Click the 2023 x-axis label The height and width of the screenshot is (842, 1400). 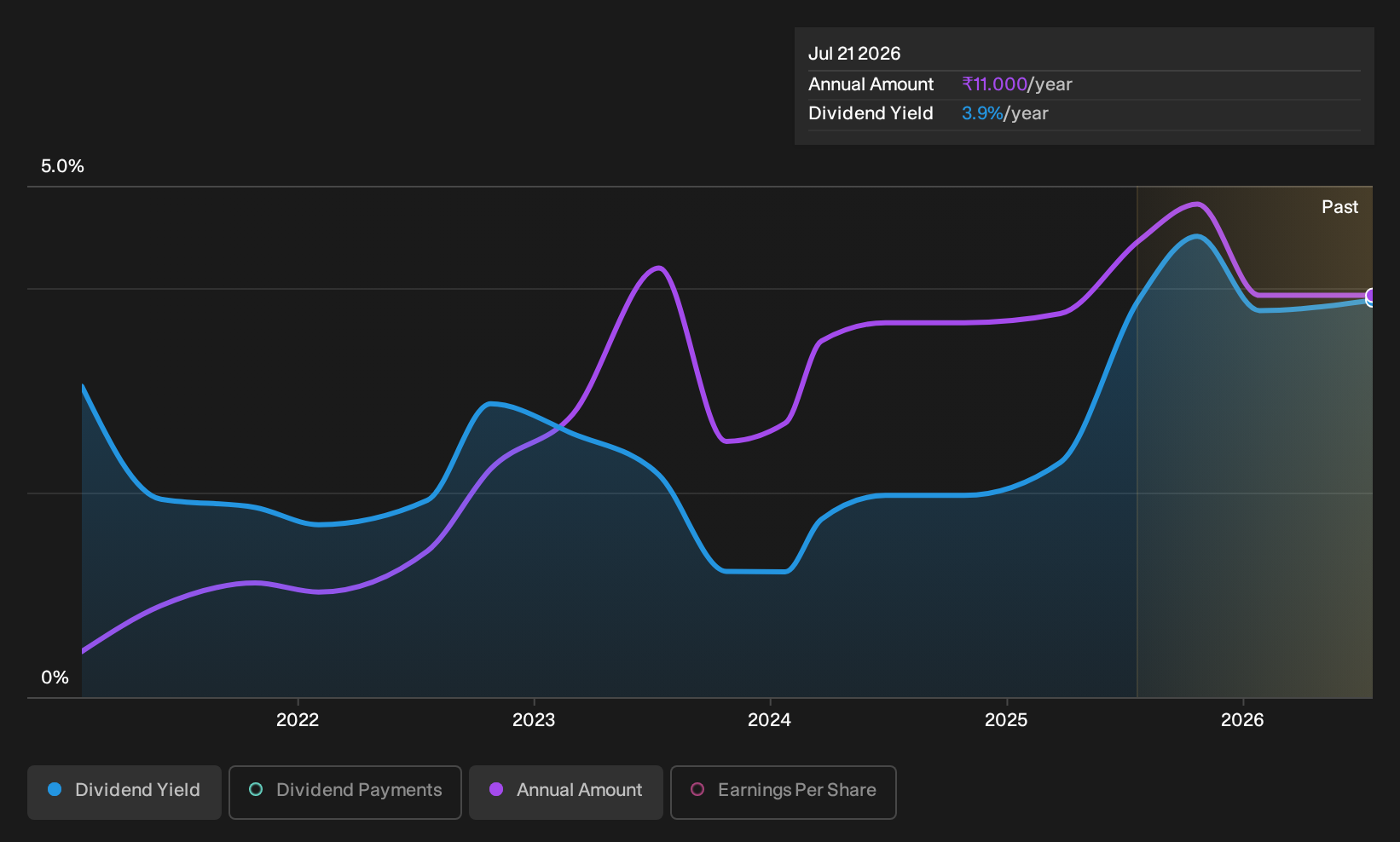[534, 720]
